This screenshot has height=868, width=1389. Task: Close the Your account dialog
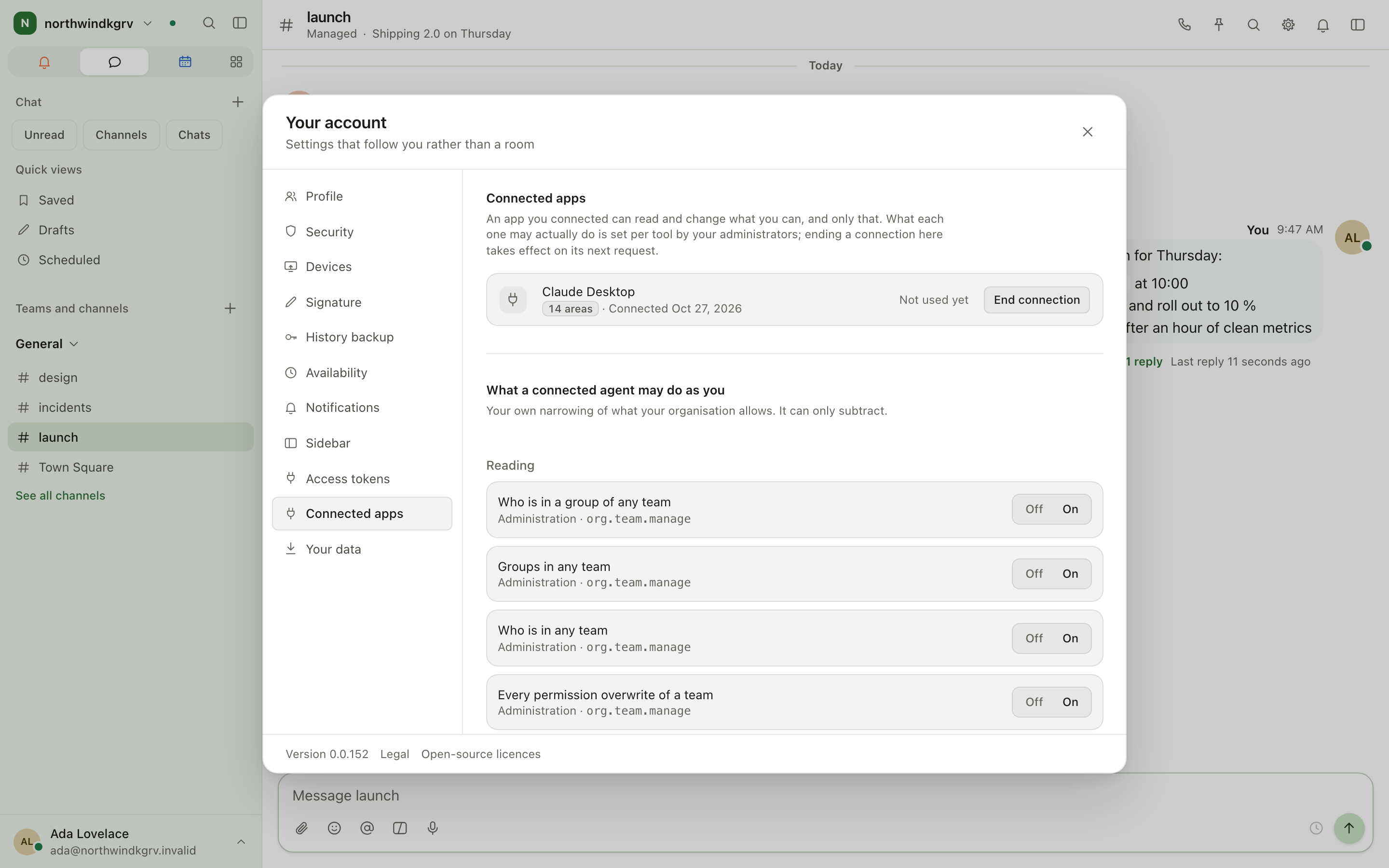tap(1087, 132)
